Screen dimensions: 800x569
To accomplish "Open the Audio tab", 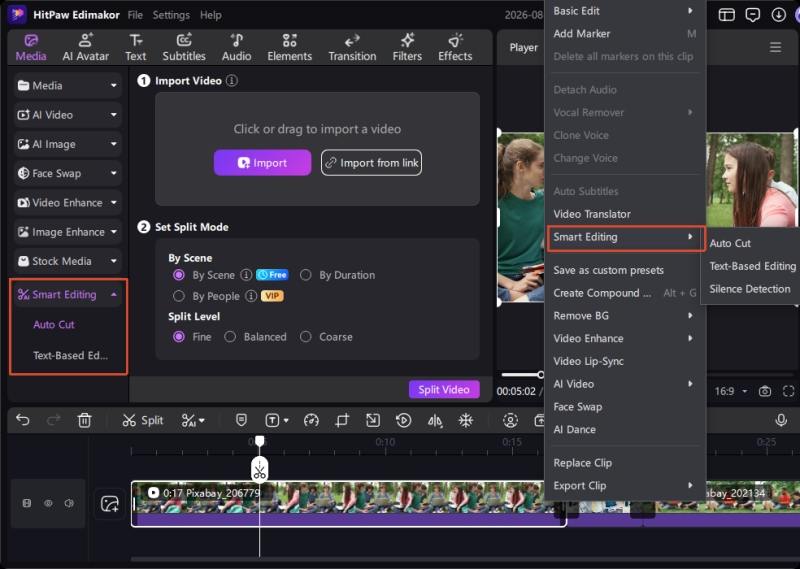I will click(x=236, y=47).
